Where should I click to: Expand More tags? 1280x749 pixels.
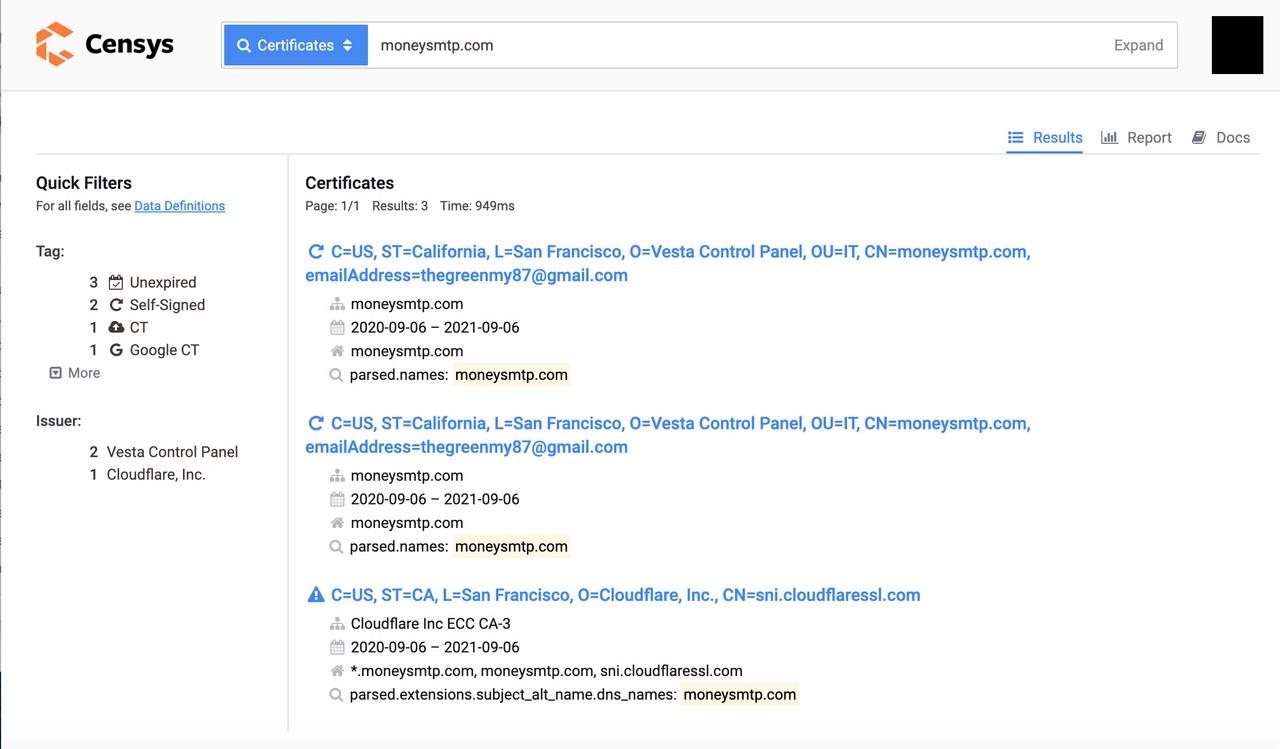click(x=75, y=373)
